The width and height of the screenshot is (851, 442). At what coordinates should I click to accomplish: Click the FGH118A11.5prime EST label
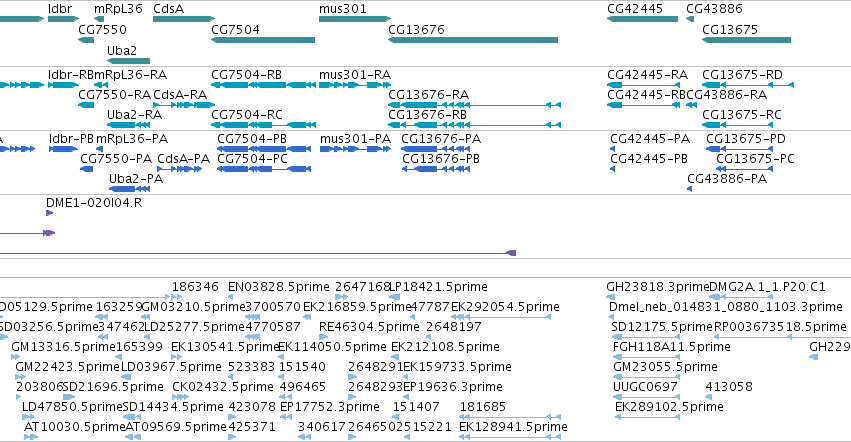[671, 347]
